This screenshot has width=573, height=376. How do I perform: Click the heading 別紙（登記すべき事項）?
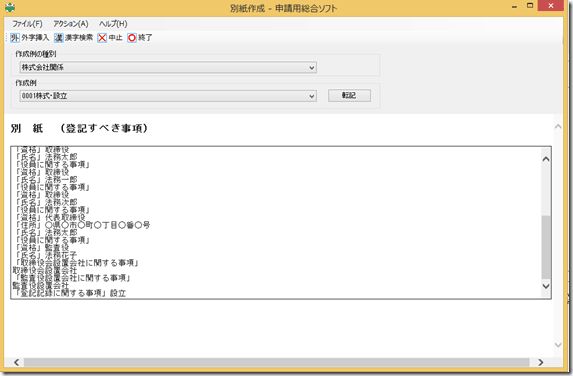click(79, 128)
